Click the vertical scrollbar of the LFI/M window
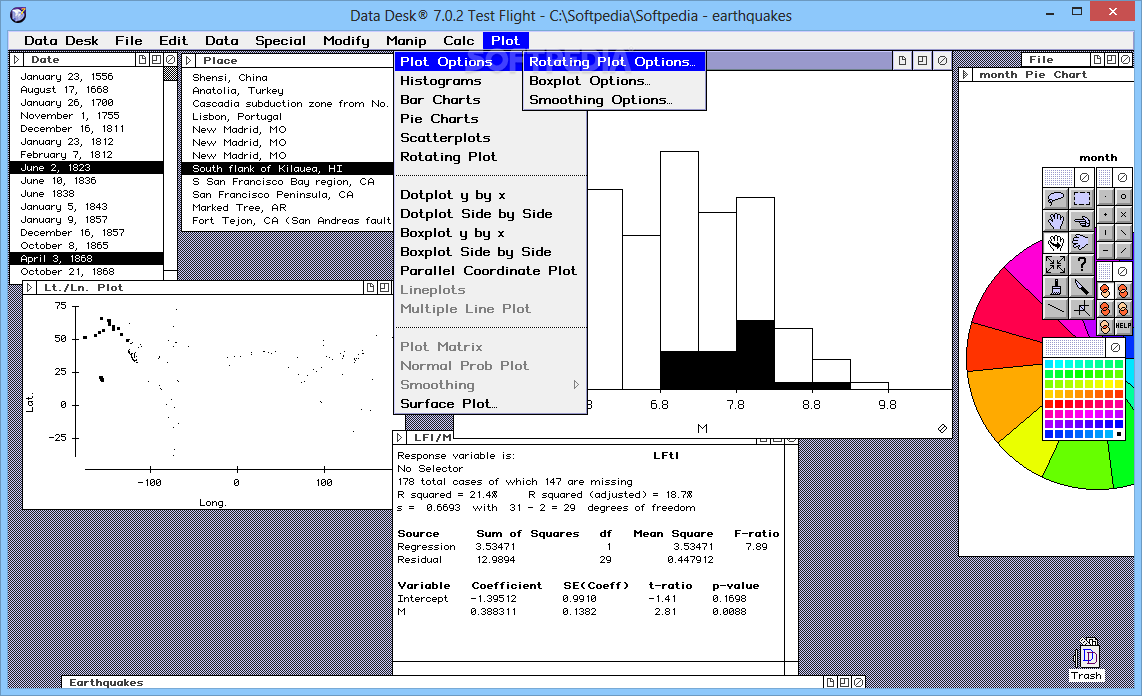This screenshot has height=696, width=1142. [791, 552]
